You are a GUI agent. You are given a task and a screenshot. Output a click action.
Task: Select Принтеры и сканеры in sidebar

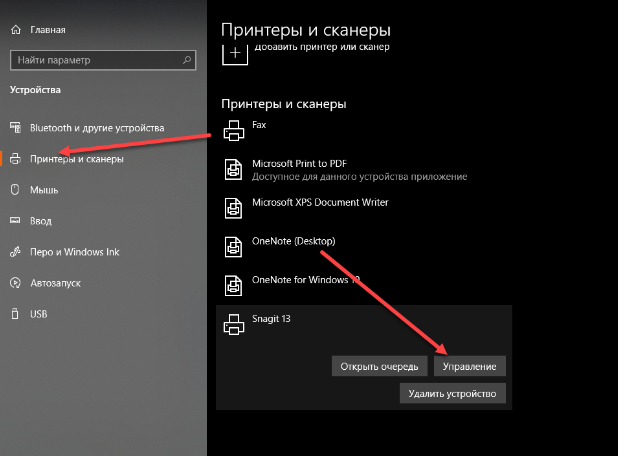pyautogui.click(x=77, y=159)
